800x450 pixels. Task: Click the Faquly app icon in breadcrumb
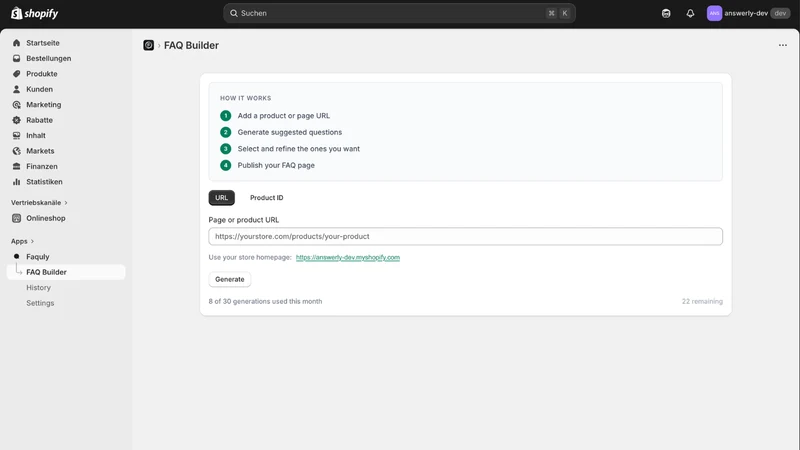tap(148, 45)
